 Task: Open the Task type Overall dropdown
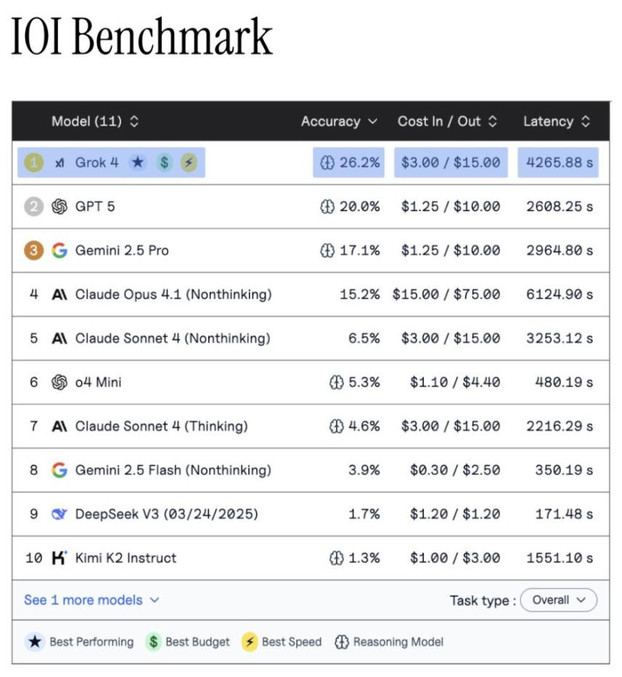pos(558,600)
